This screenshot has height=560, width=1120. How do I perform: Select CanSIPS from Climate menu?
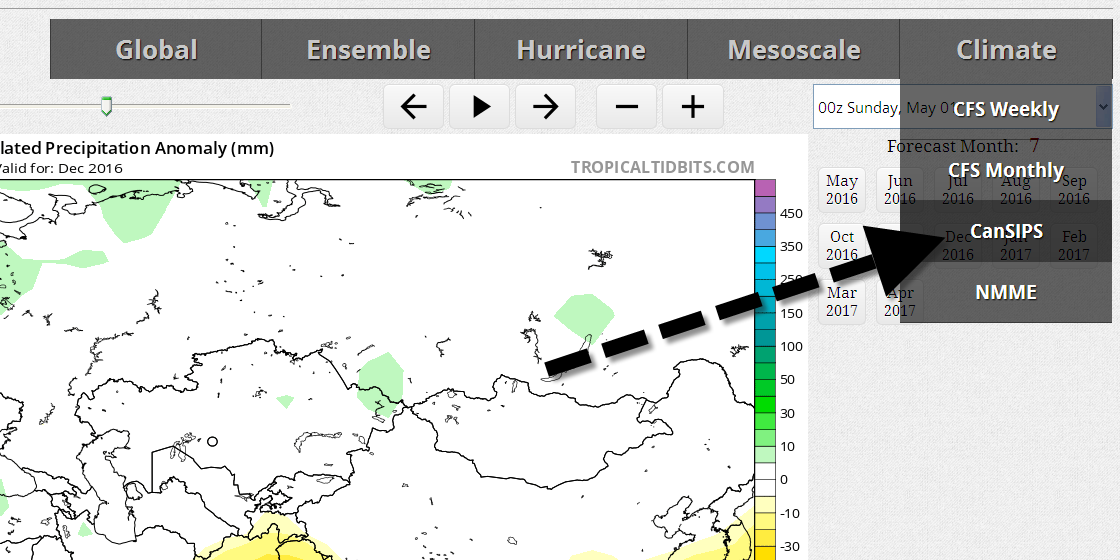1006,231
